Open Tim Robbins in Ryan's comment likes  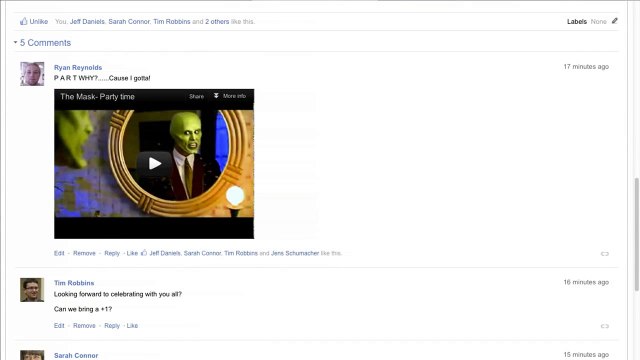click(x=241, y=253)
